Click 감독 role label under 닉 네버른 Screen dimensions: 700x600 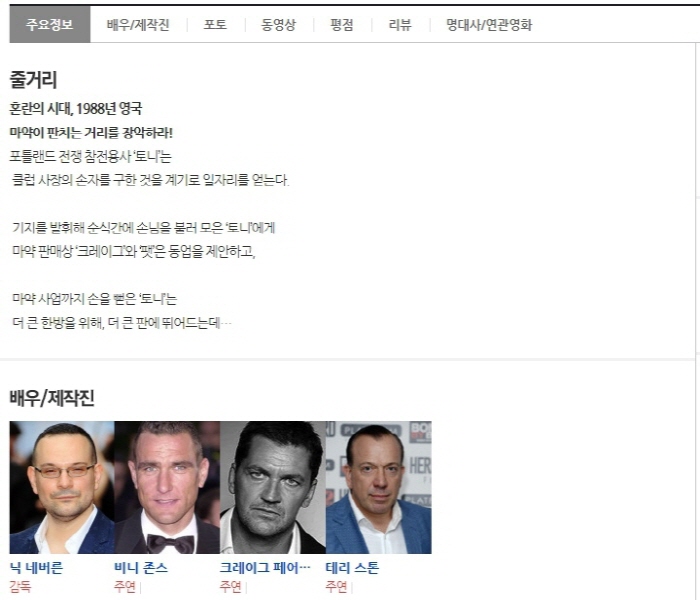tap(20, 586)
